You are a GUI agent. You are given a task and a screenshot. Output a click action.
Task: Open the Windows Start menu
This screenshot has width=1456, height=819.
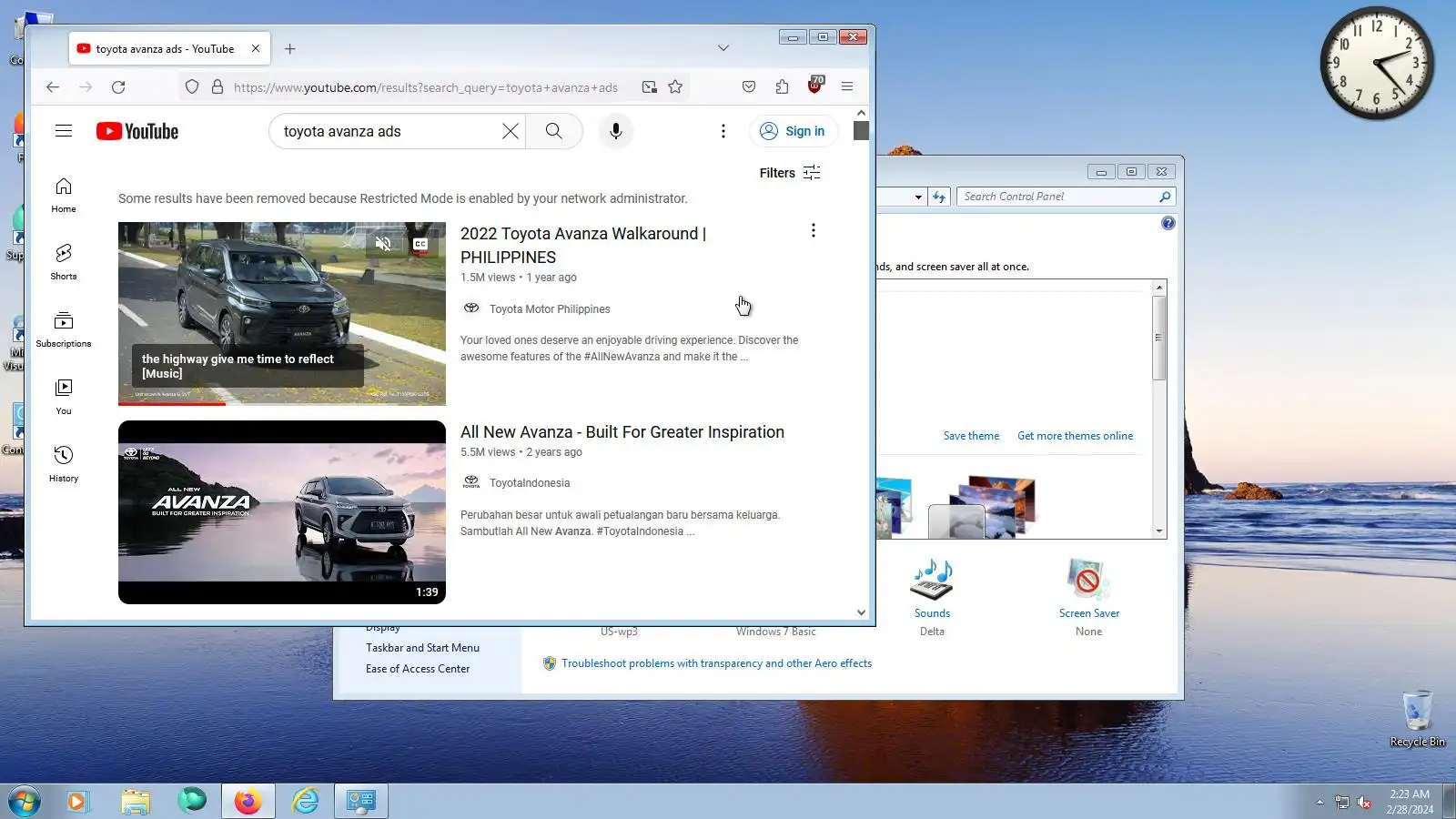25,802
